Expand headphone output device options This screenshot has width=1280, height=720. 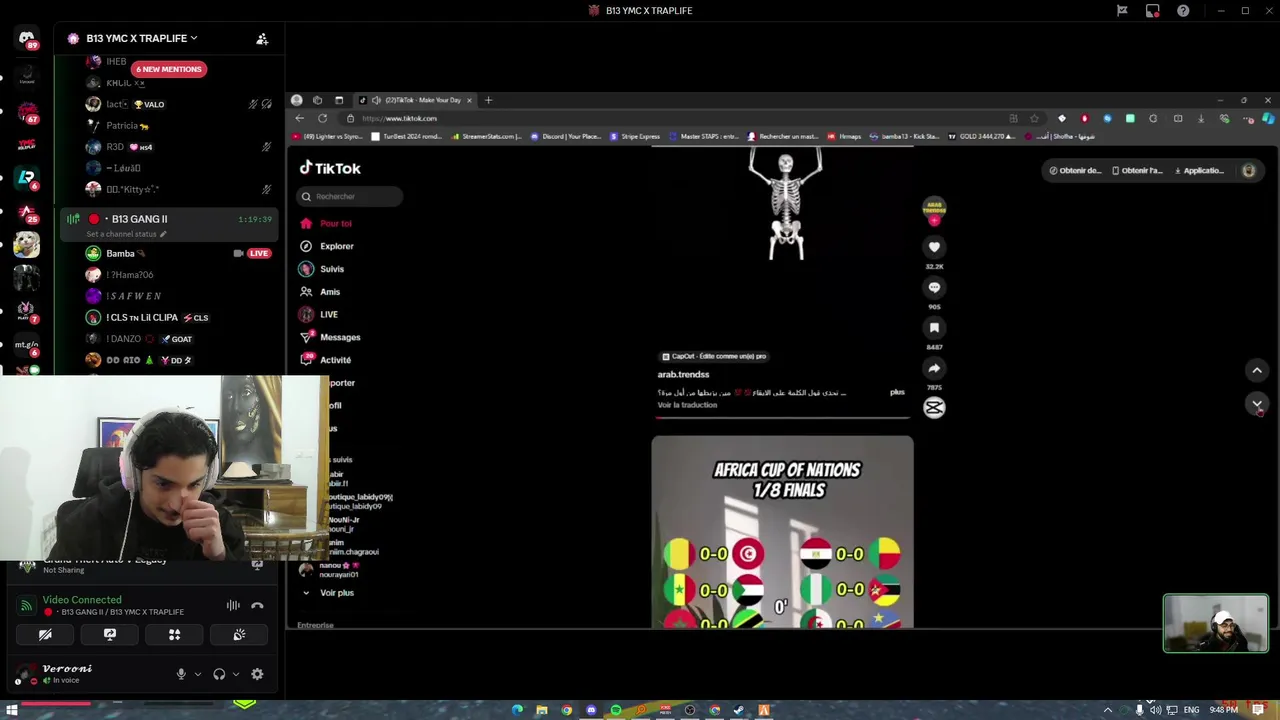click(236, 674)
